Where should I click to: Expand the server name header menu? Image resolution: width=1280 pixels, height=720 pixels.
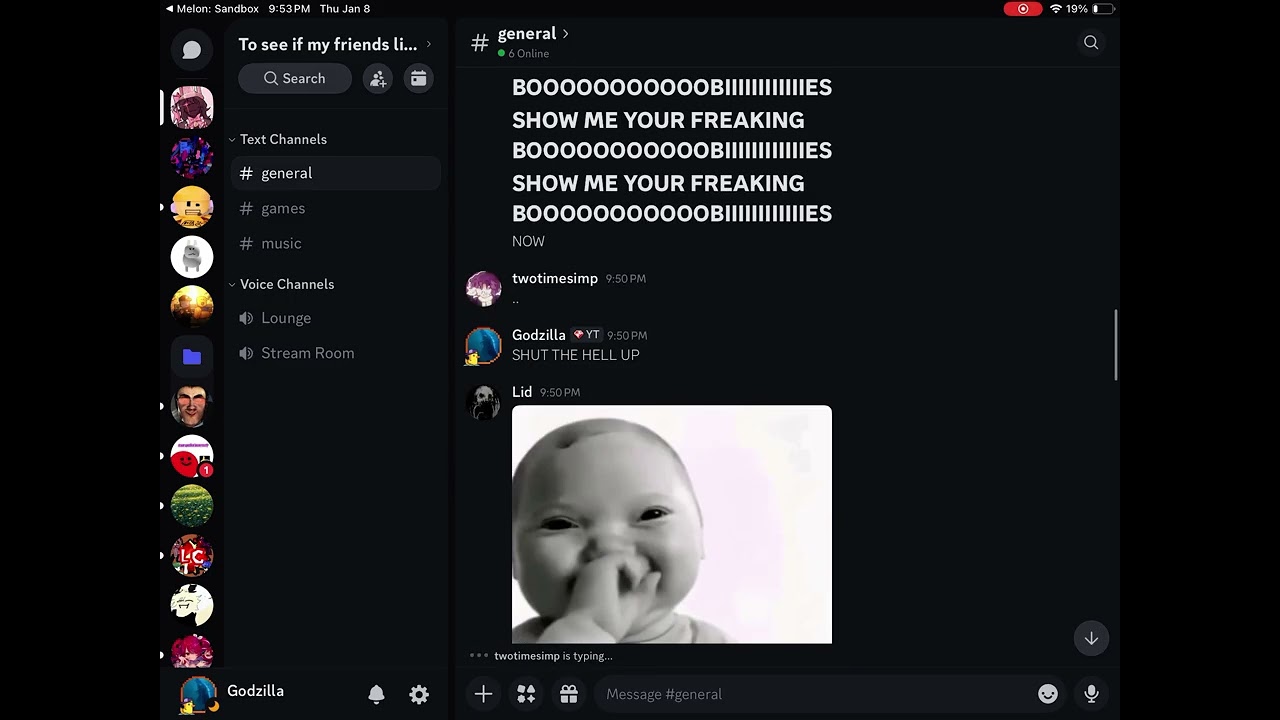pyautogui.click(x=334, y=44)
